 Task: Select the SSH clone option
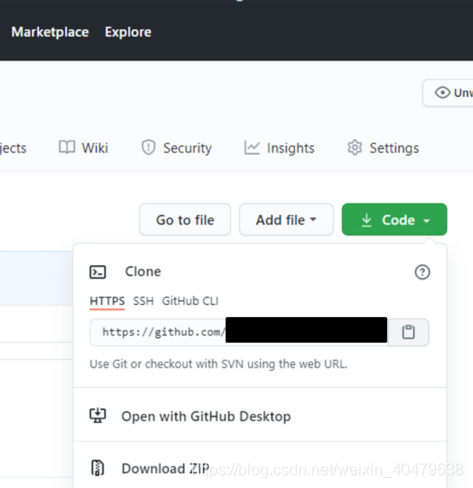pos(143,301)
